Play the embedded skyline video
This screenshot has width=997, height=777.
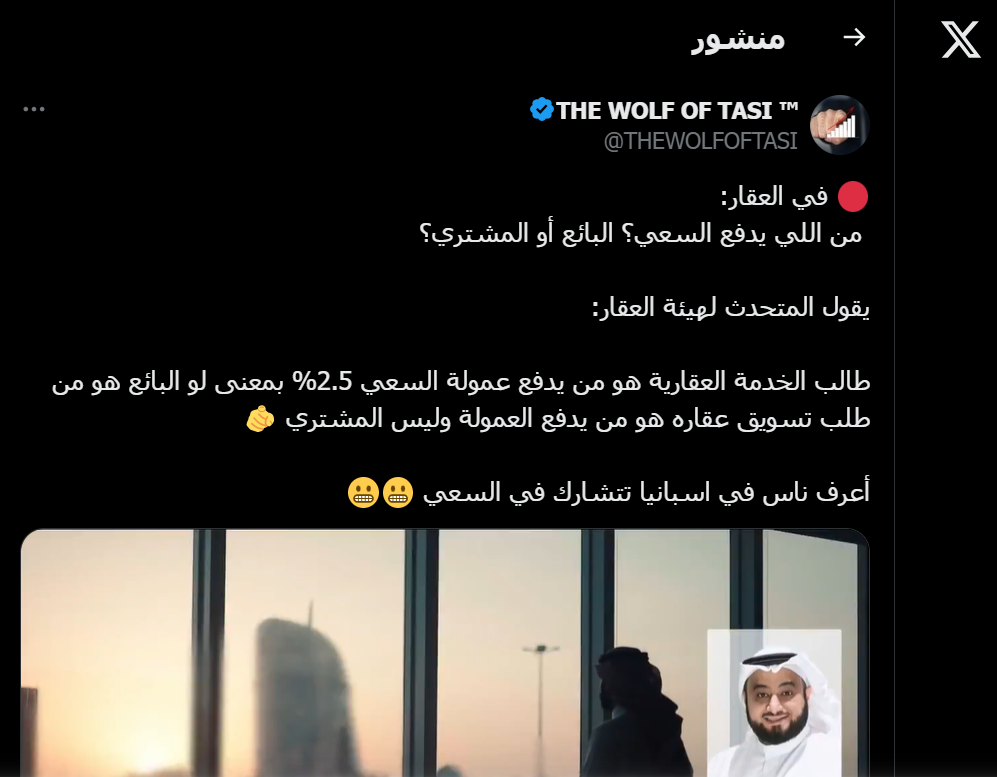click(445, 653)
